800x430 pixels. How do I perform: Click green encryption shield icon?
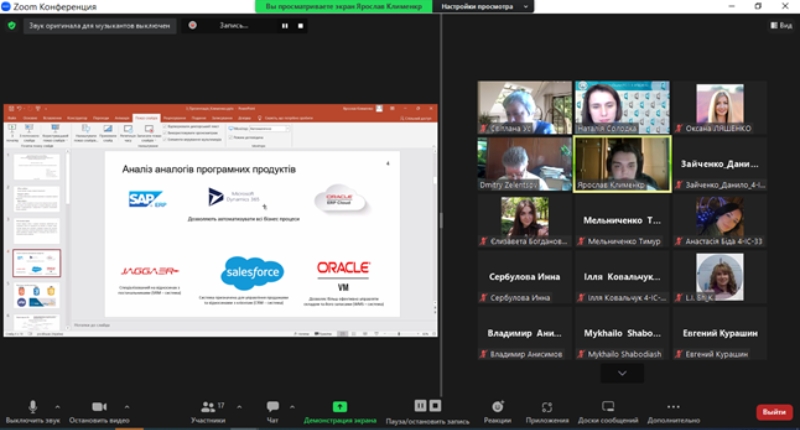coord(12,25)
